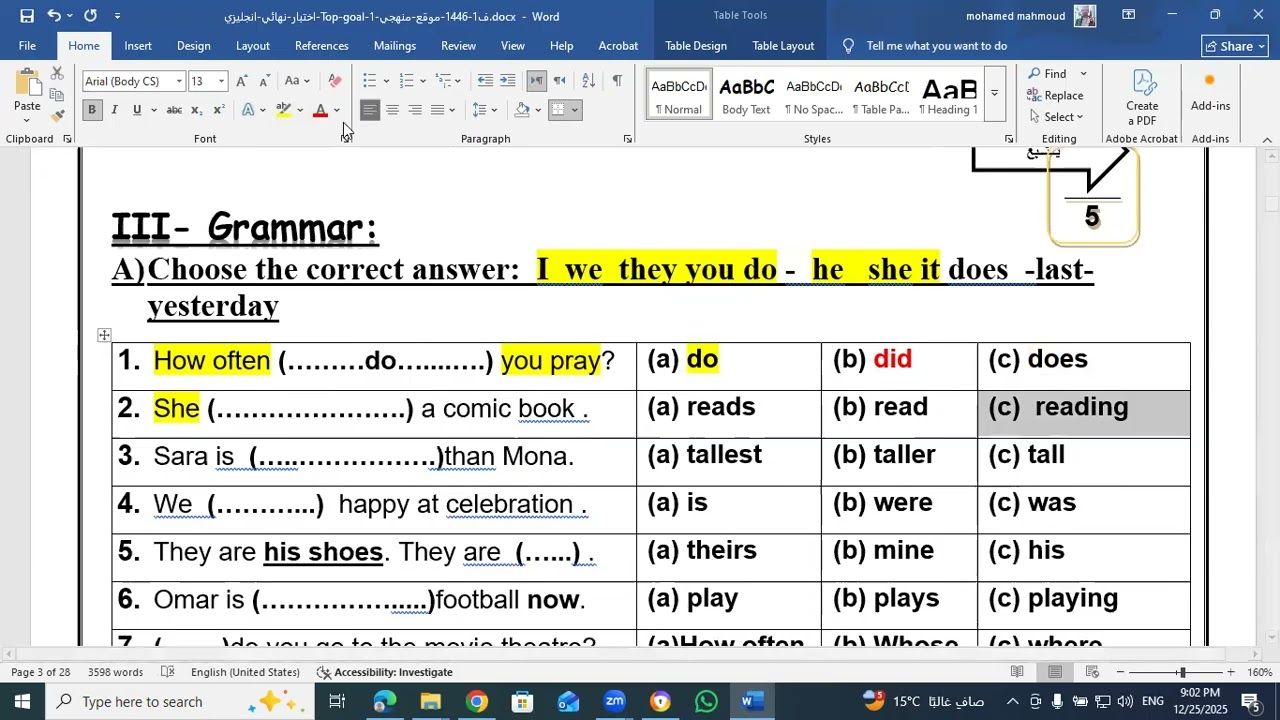Screen dimensions: 1280x720
Task: Toggle Bold formatting
Action: pyautogui.click(x=92, y=110)
